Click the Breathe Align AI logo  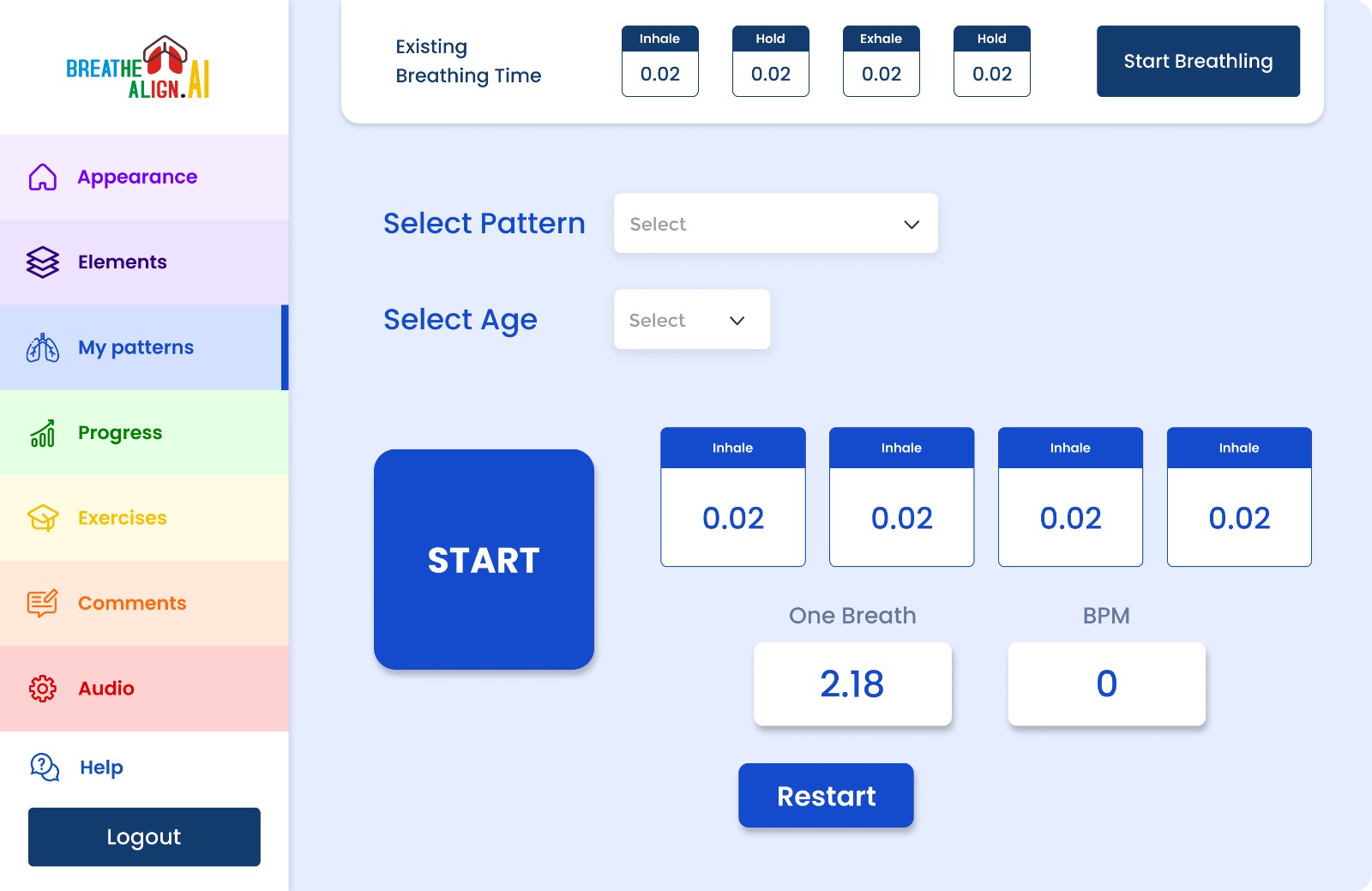(x=138, y=68)
